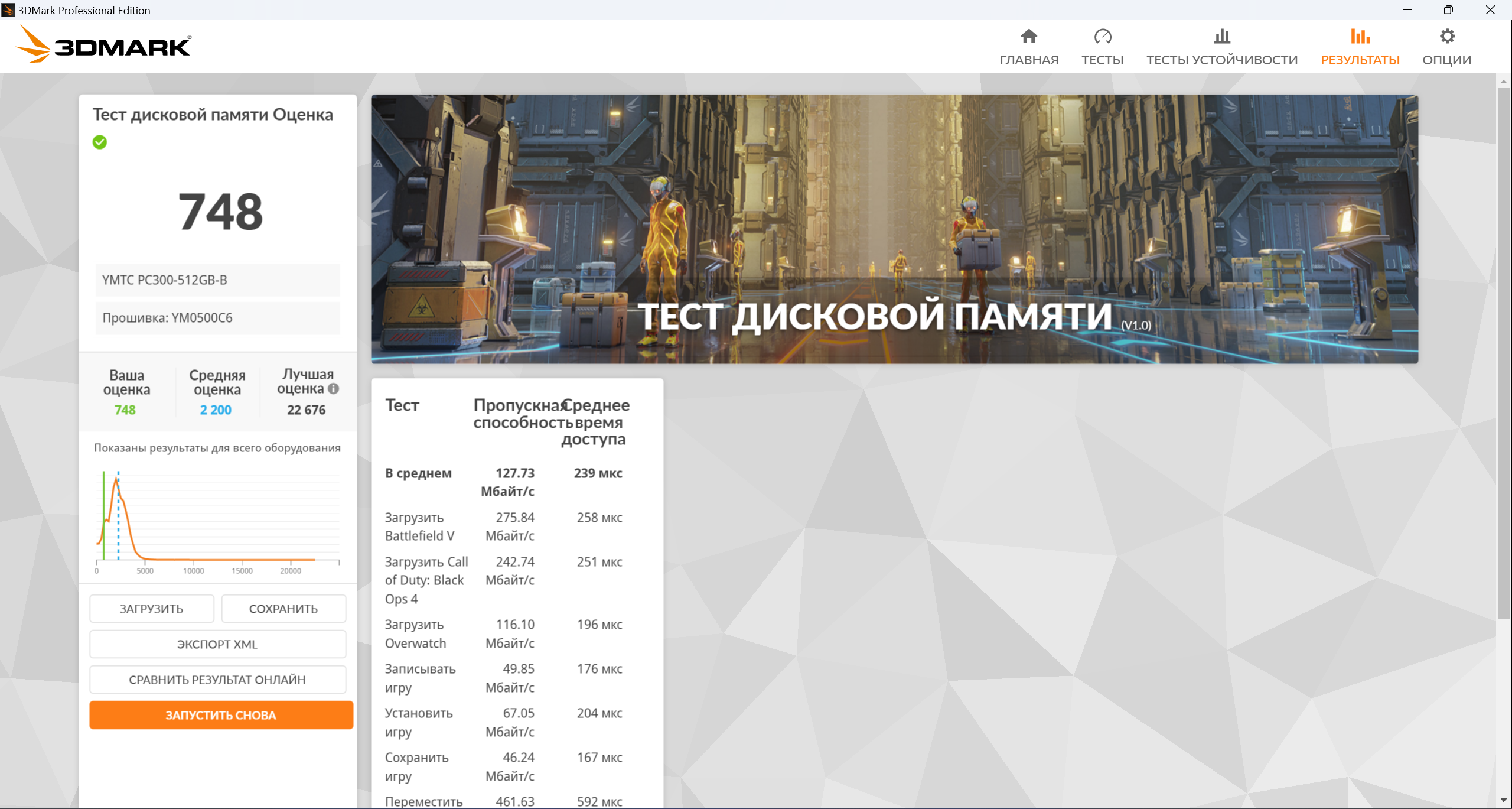Click the 242.74 Мбайт/с bandwidth value
The width and height of the screenshot is (1512, 809).
coord(510,571)
